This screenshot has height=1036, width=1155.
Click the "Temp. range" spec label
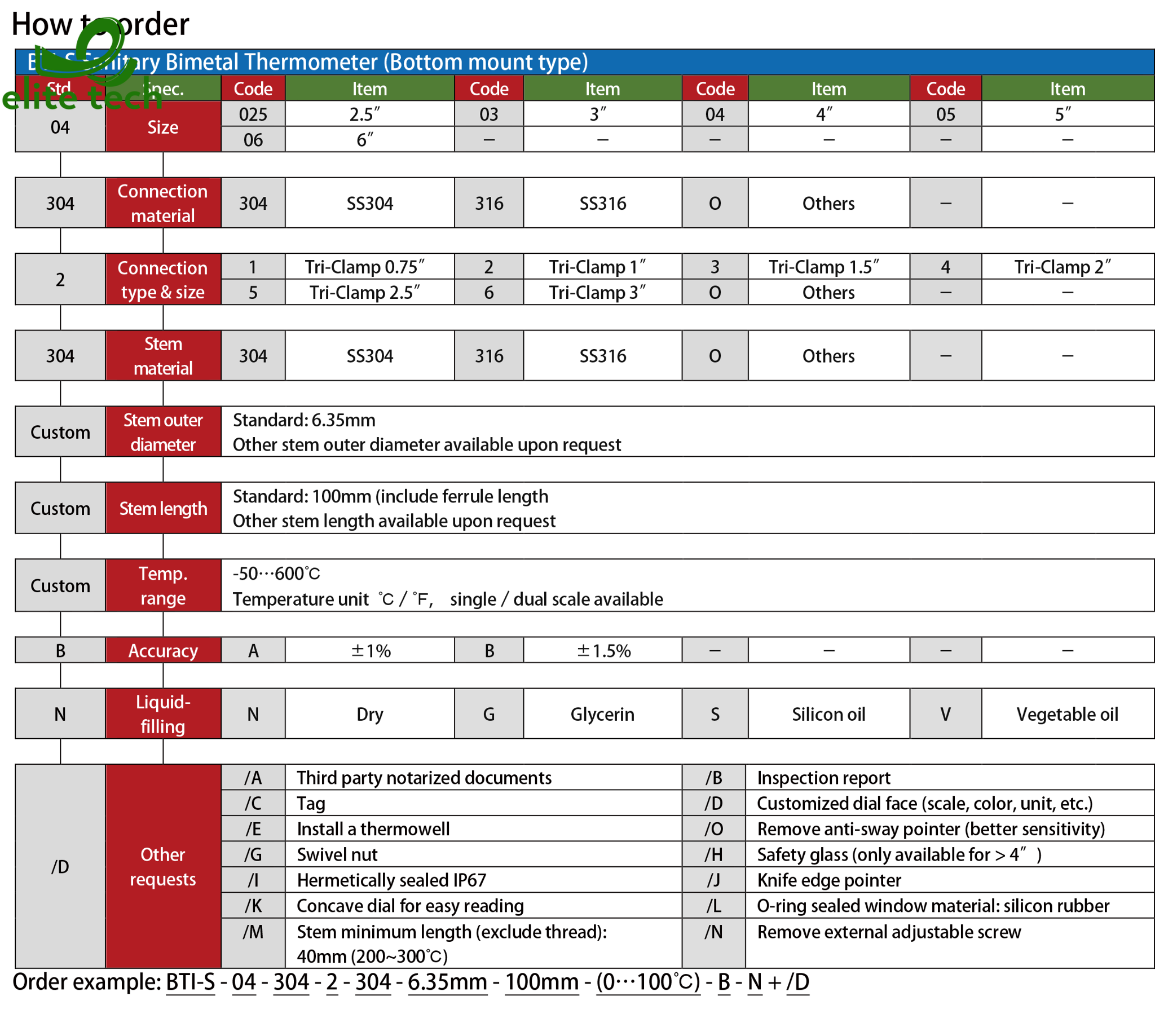(163, 586)
